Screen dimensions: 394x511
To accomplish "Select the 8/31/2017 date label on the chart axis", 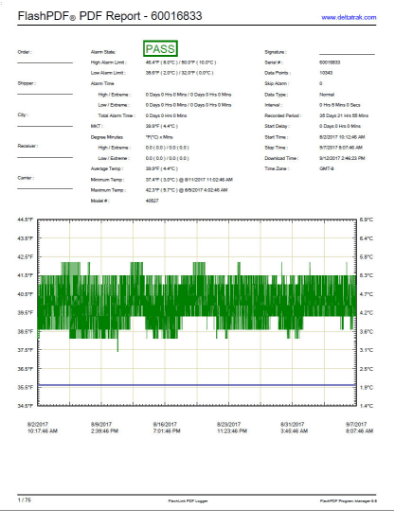I will [292, 424].
